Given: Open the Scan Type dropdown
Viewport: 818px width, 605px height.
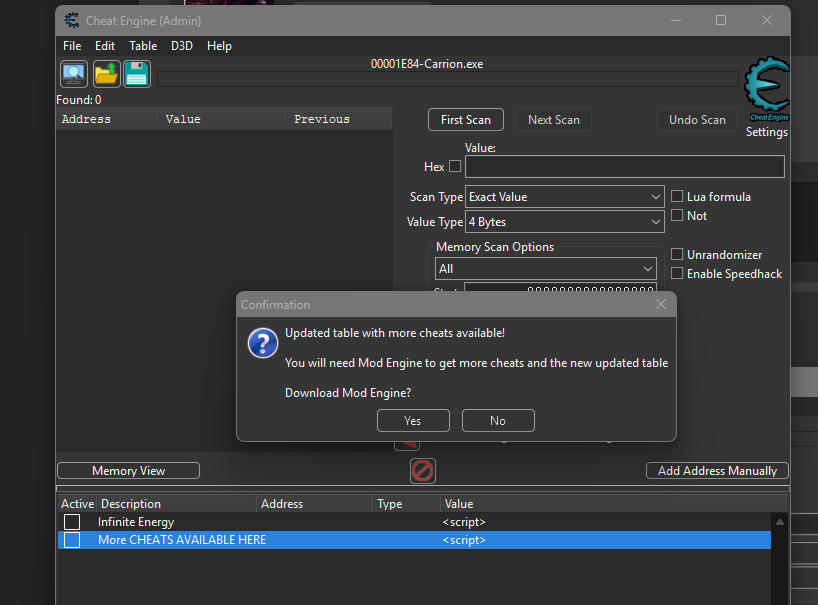Looking at the screenshot, I should (x=564, y=197).
